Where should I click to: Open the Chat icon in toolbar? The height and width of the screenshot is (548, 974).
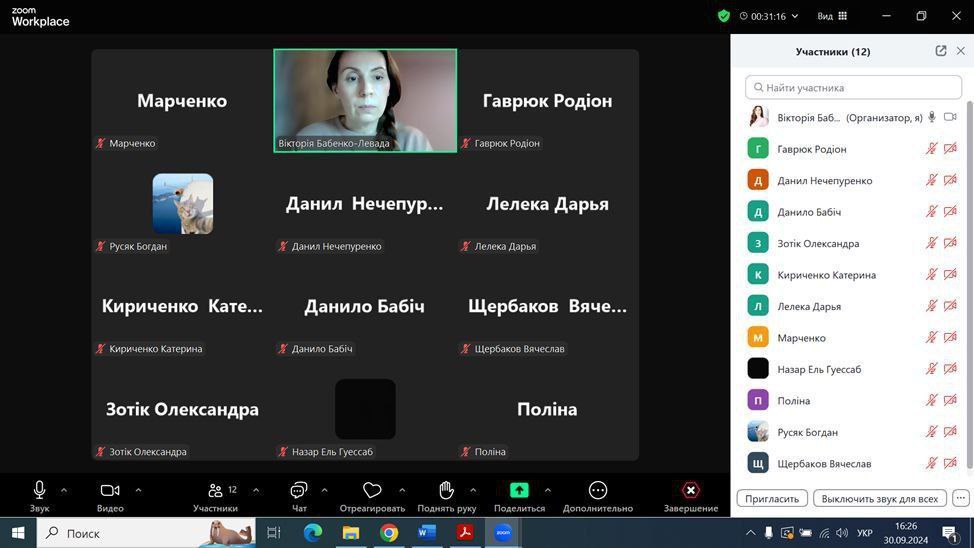point(298,490)
